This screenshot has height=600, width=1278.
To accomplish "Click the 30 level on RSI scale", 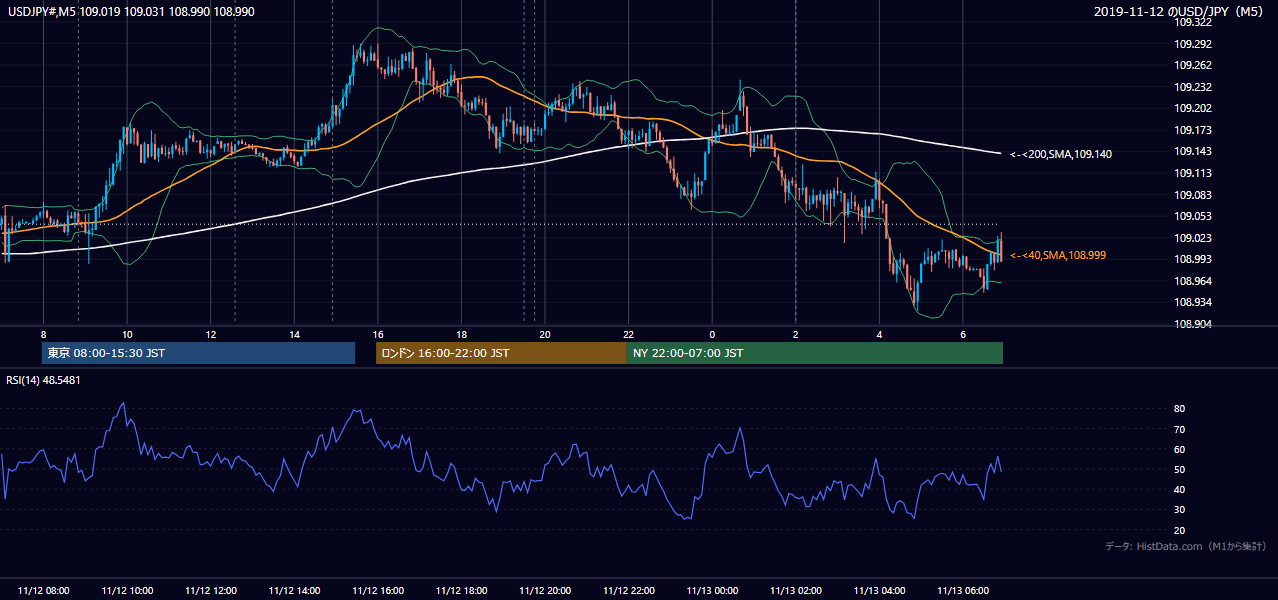I will tap(1179, 510).
